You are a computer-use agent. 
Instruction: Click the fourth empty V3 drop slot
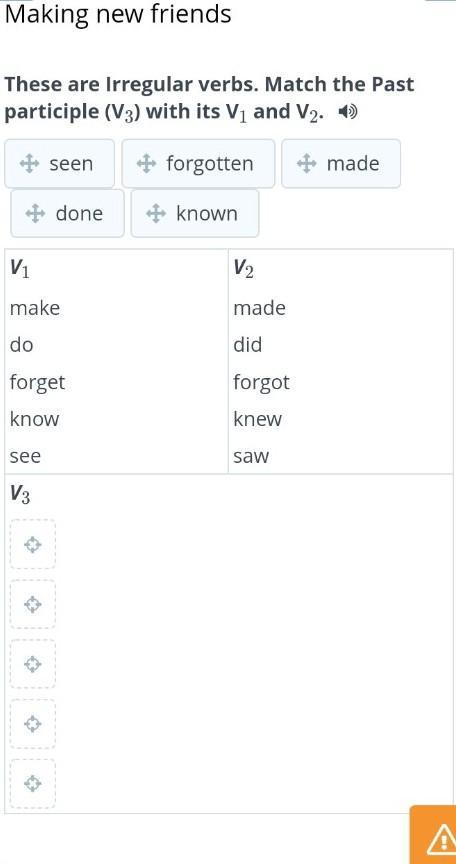[x=32, y=723]
